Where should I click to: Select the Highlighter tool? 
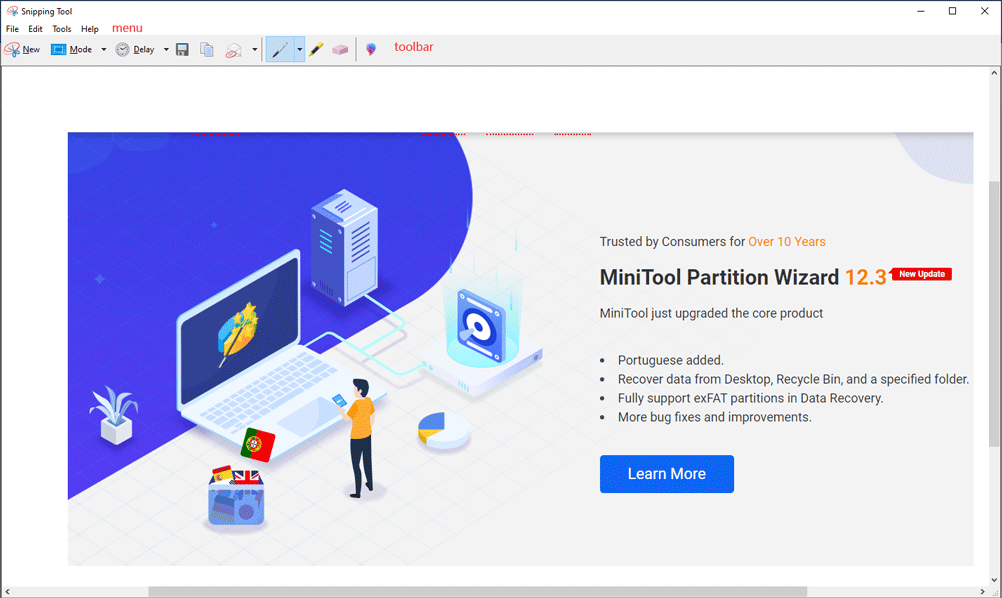(x=316, y=50)
